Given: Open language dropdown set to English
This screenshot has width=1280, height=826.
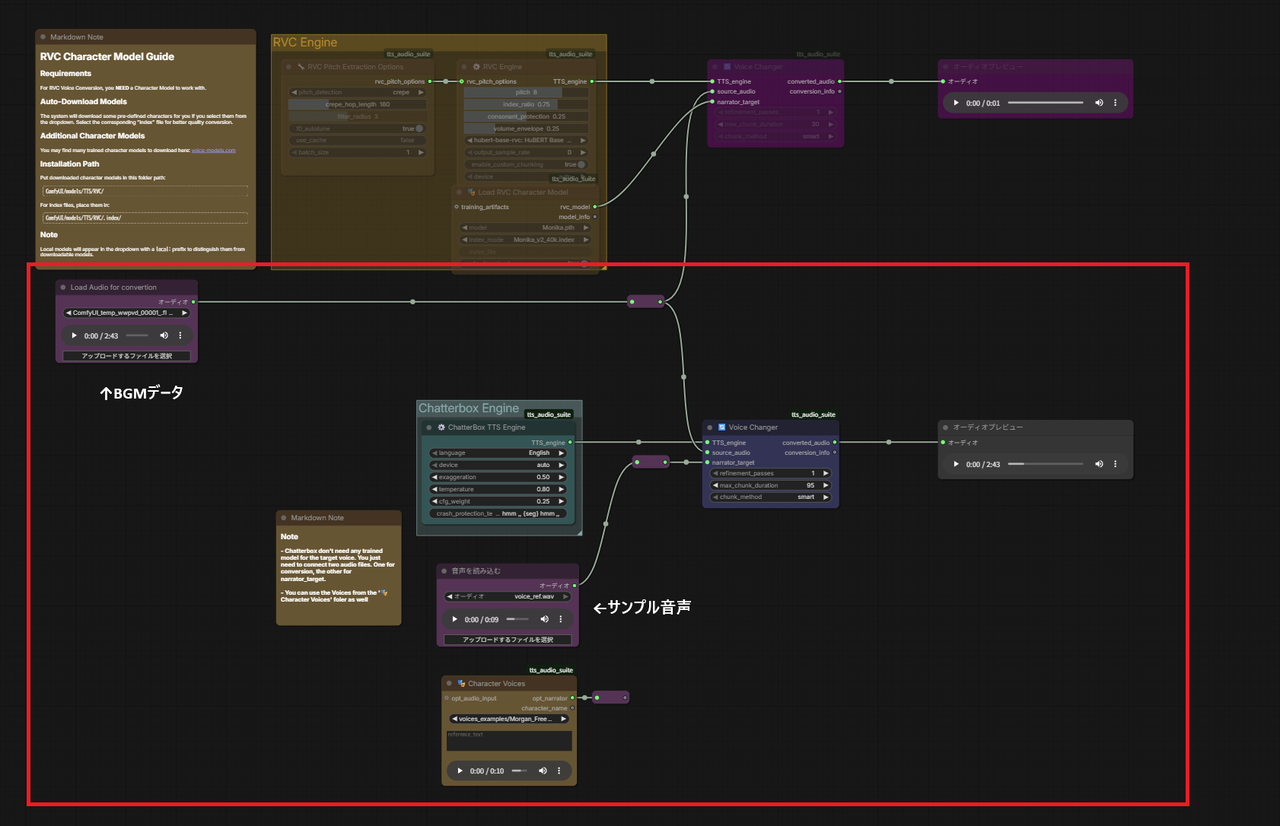Looking at the screenshot, I should 498,452.
